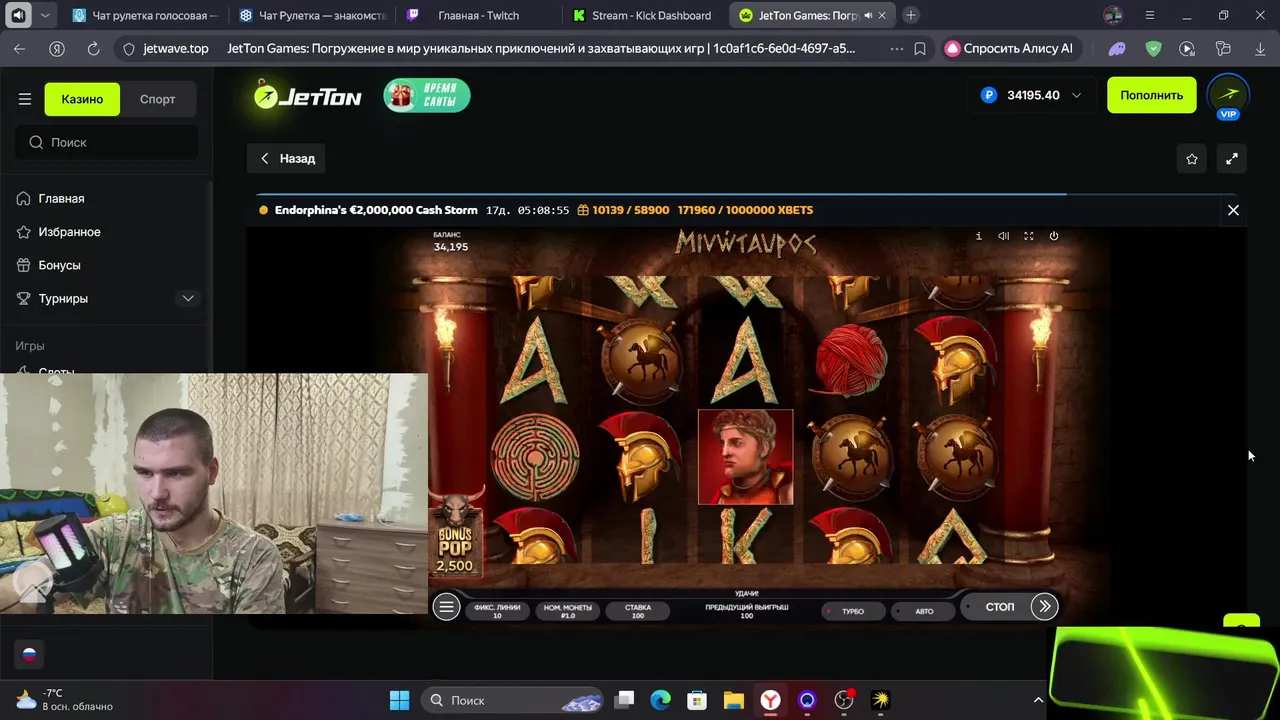The image size is (1280, 720).
Task: Open the slot game round menu button
Action: tap(446, 607)
